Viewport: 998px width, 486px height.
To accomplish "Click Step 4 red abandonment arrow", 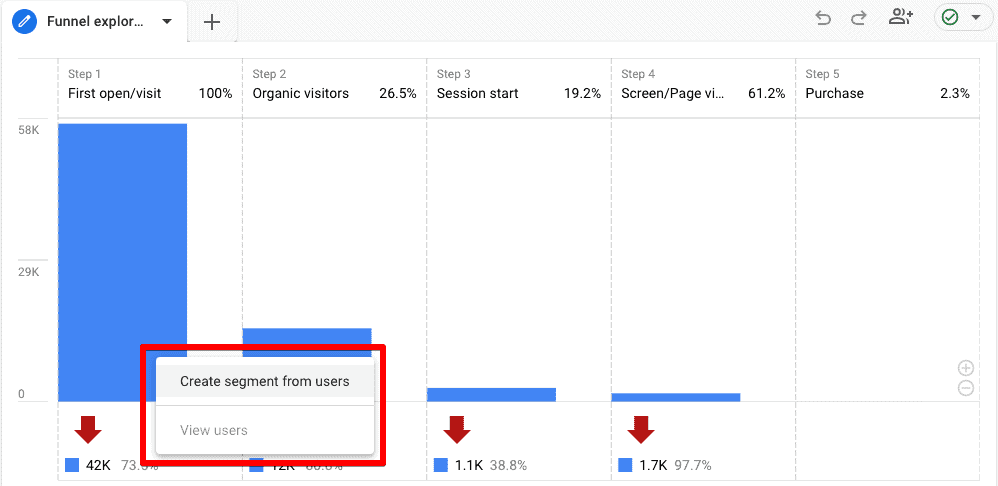I will [641, 429].
